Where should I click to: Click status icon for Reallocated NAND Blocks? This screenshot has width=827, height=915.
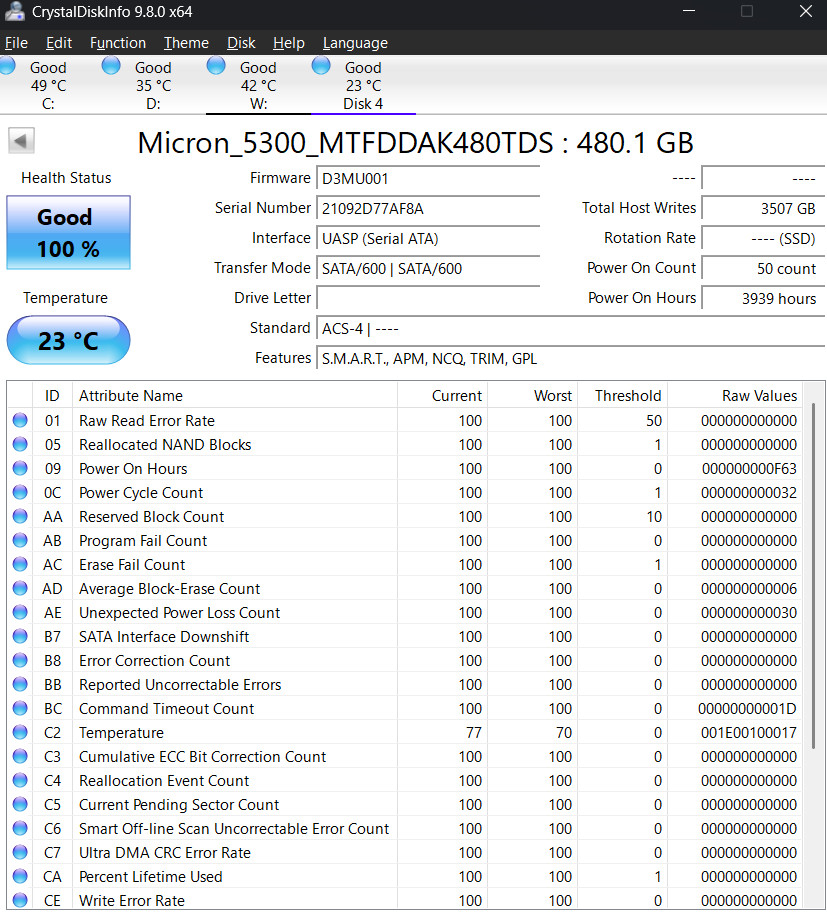(20, 444)
